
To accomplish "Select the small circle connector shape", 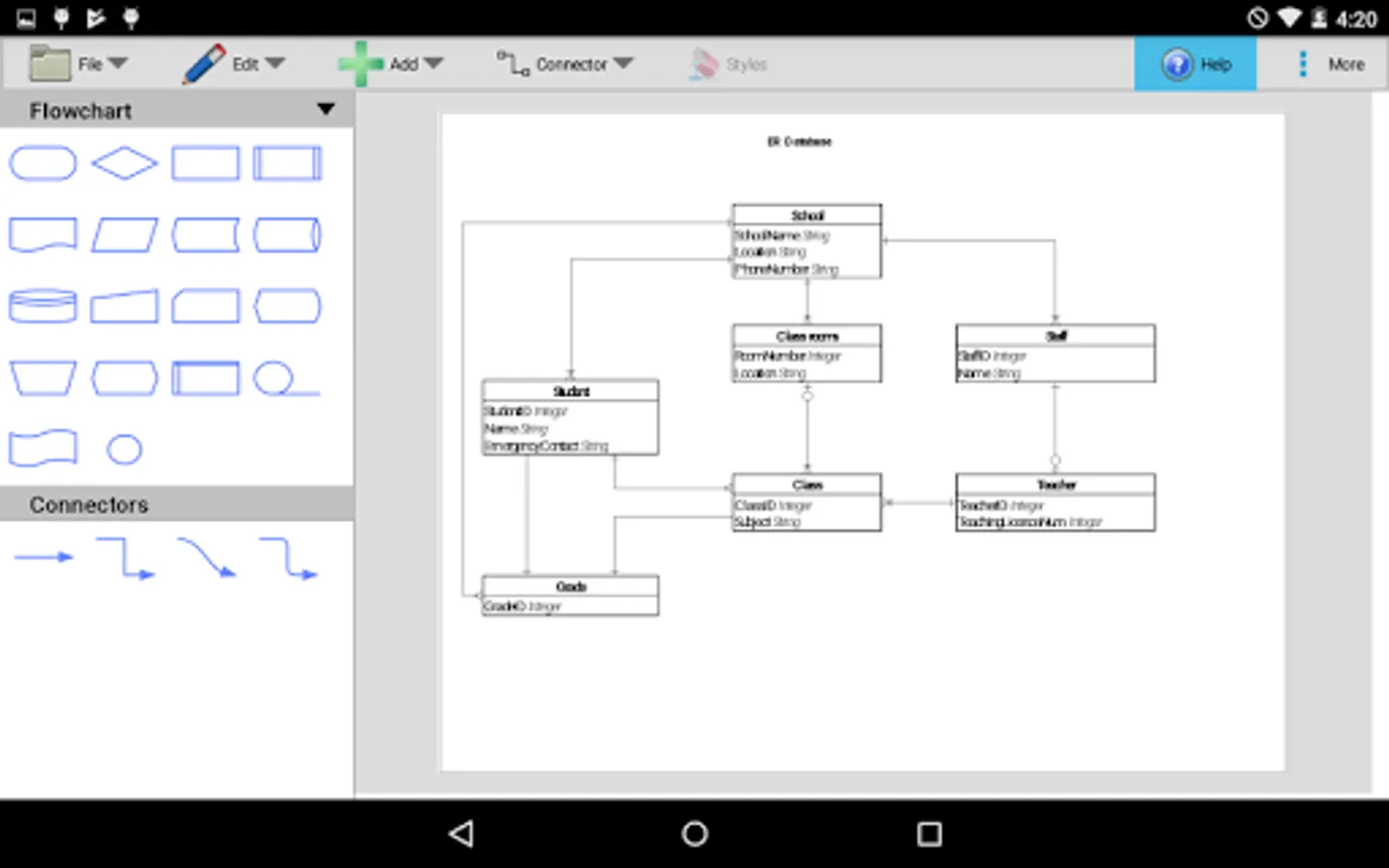I will click(124, 449).
